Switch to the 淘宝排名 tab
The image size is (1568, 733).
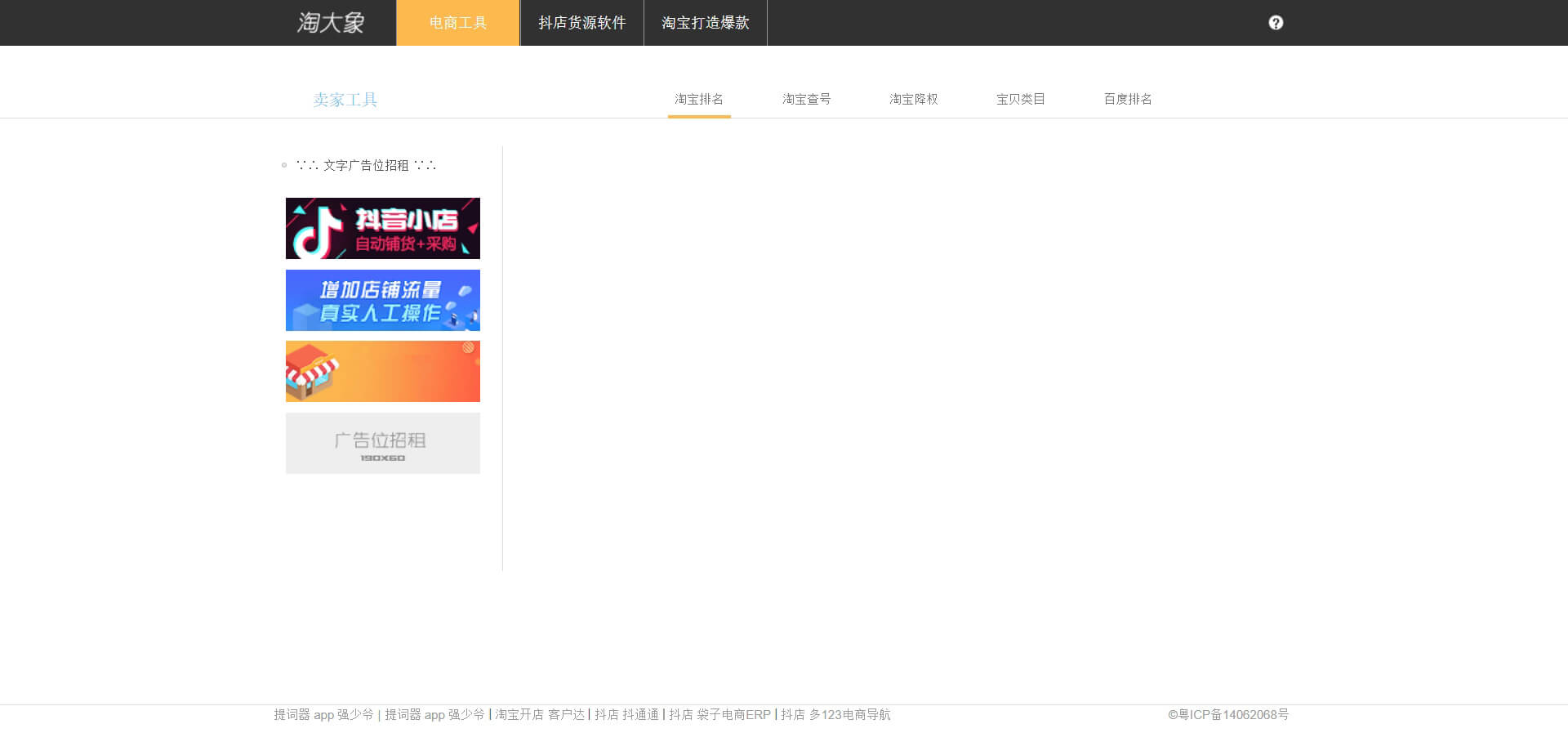(699, 99)
